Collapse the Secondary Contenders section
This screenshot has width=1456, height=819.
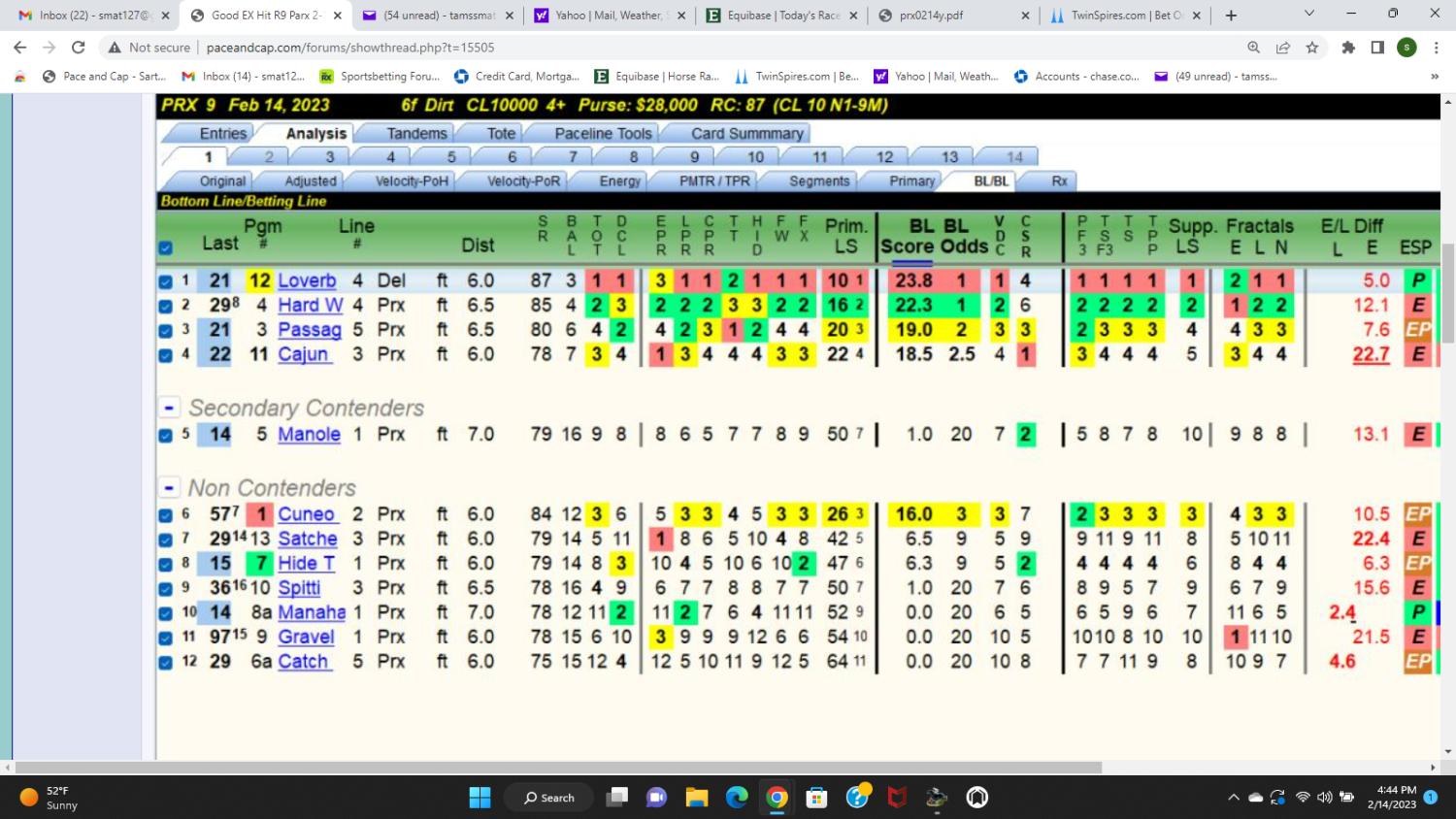tap(169, 409)
